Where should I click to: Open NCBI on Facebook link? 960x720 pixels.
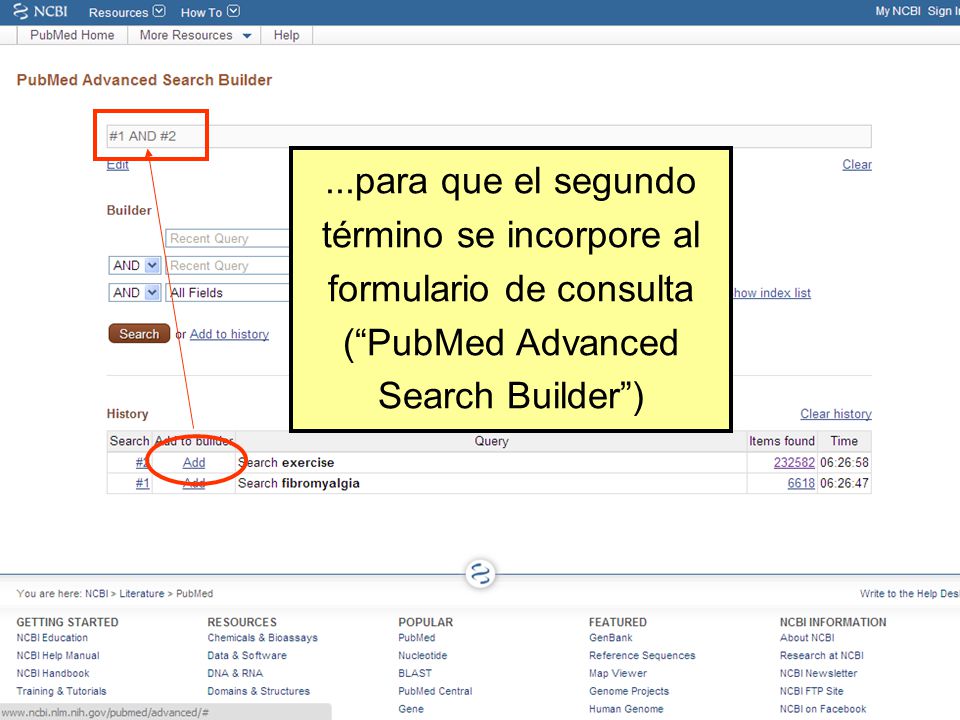[x=823, y=708]
